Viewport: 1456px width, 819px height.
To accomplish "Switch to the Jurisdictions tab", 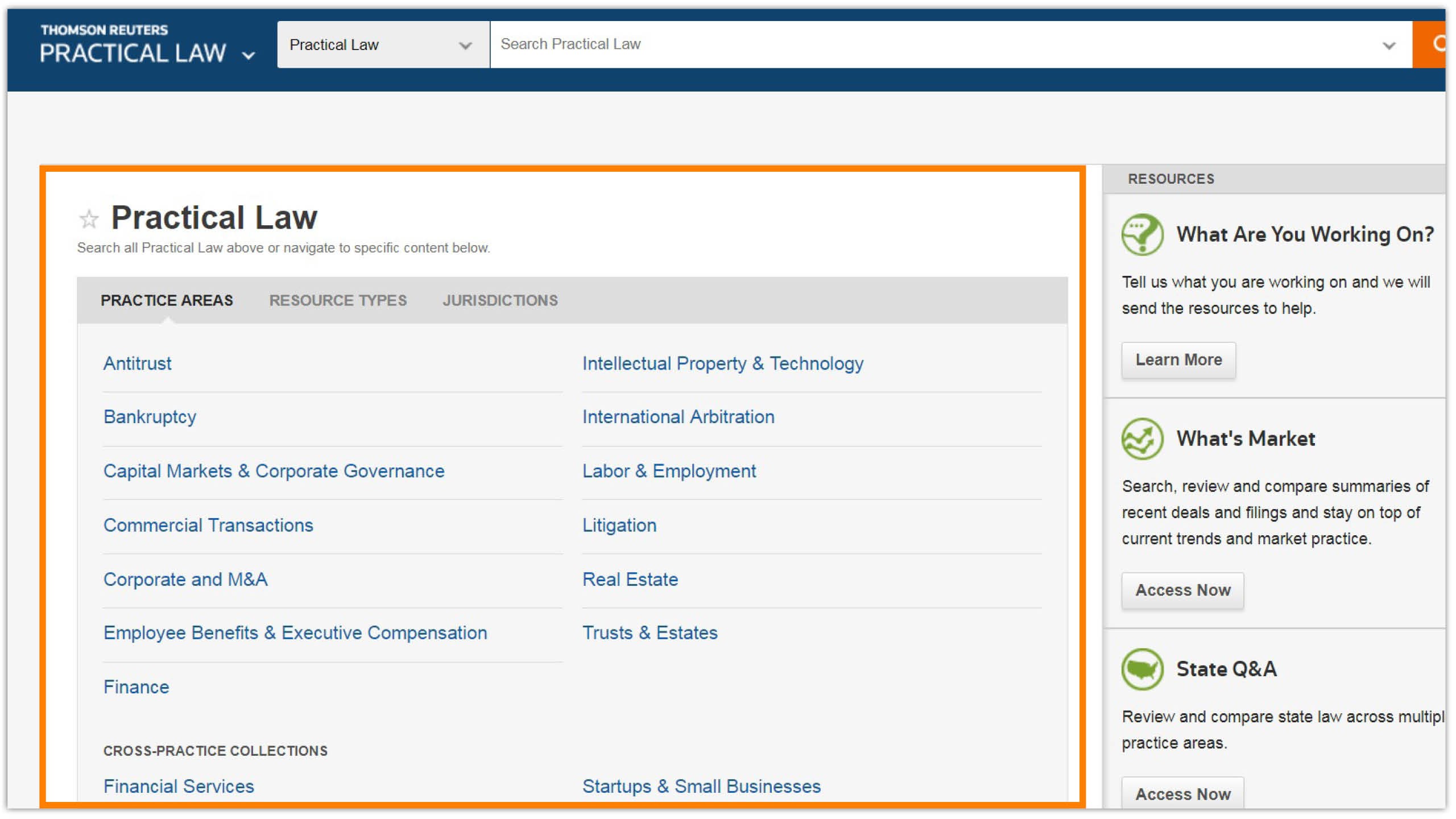I will click(x=500, y=300).
